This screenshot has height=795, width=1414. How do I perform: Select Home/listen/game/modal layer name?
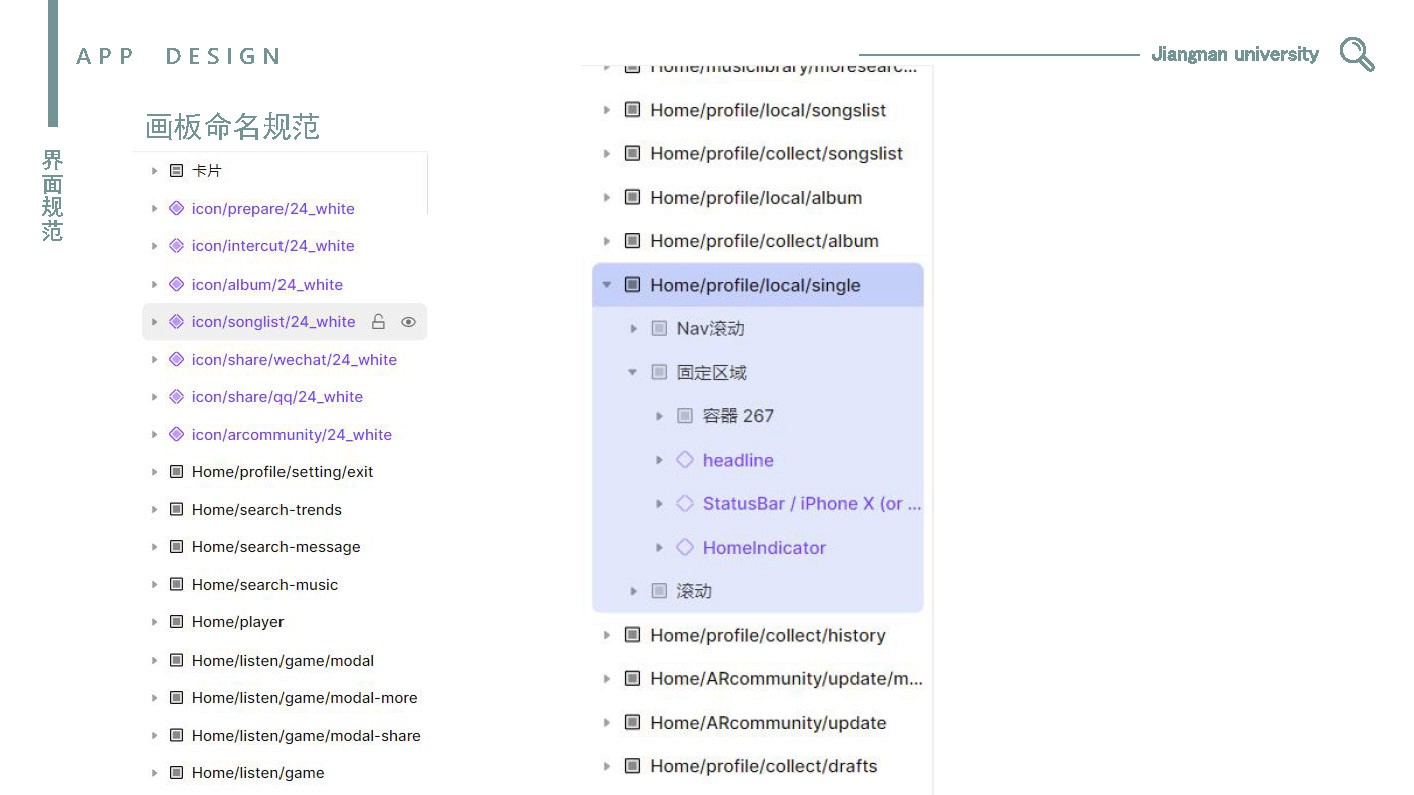tap(283, 660)
